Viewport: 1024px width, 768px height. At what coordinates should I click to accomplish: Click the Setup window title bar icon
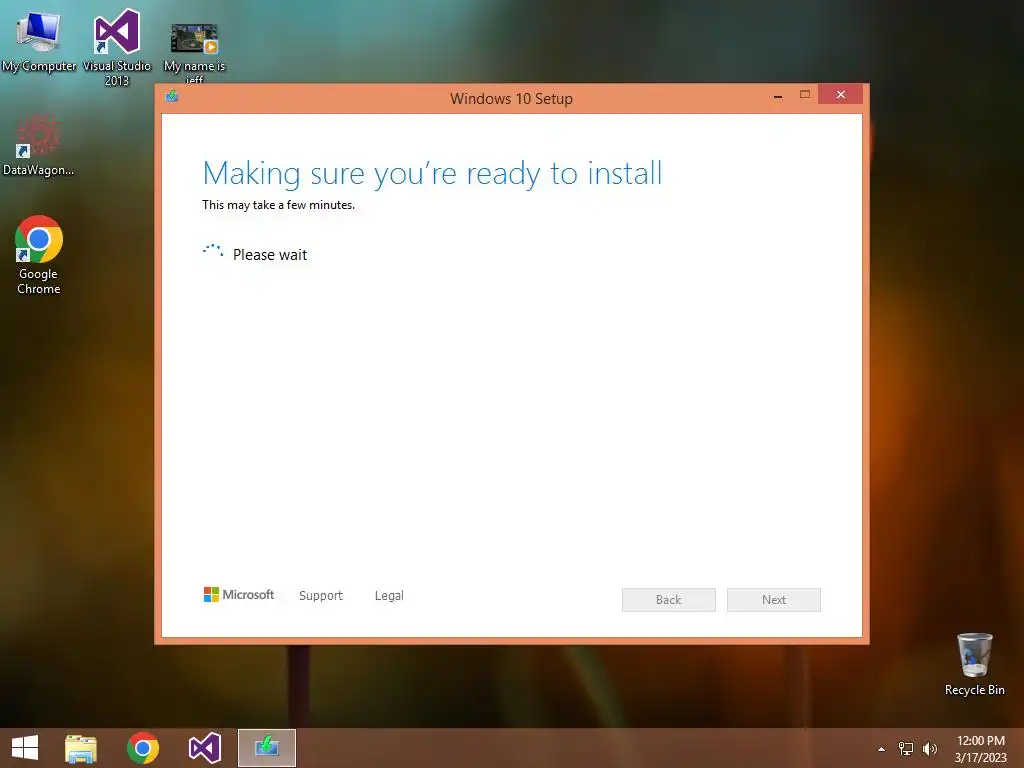[172, 97]
